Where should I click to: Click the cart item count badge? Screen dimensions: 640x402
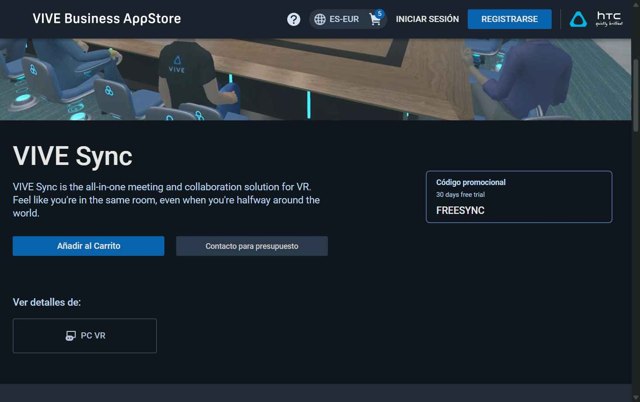380,13
